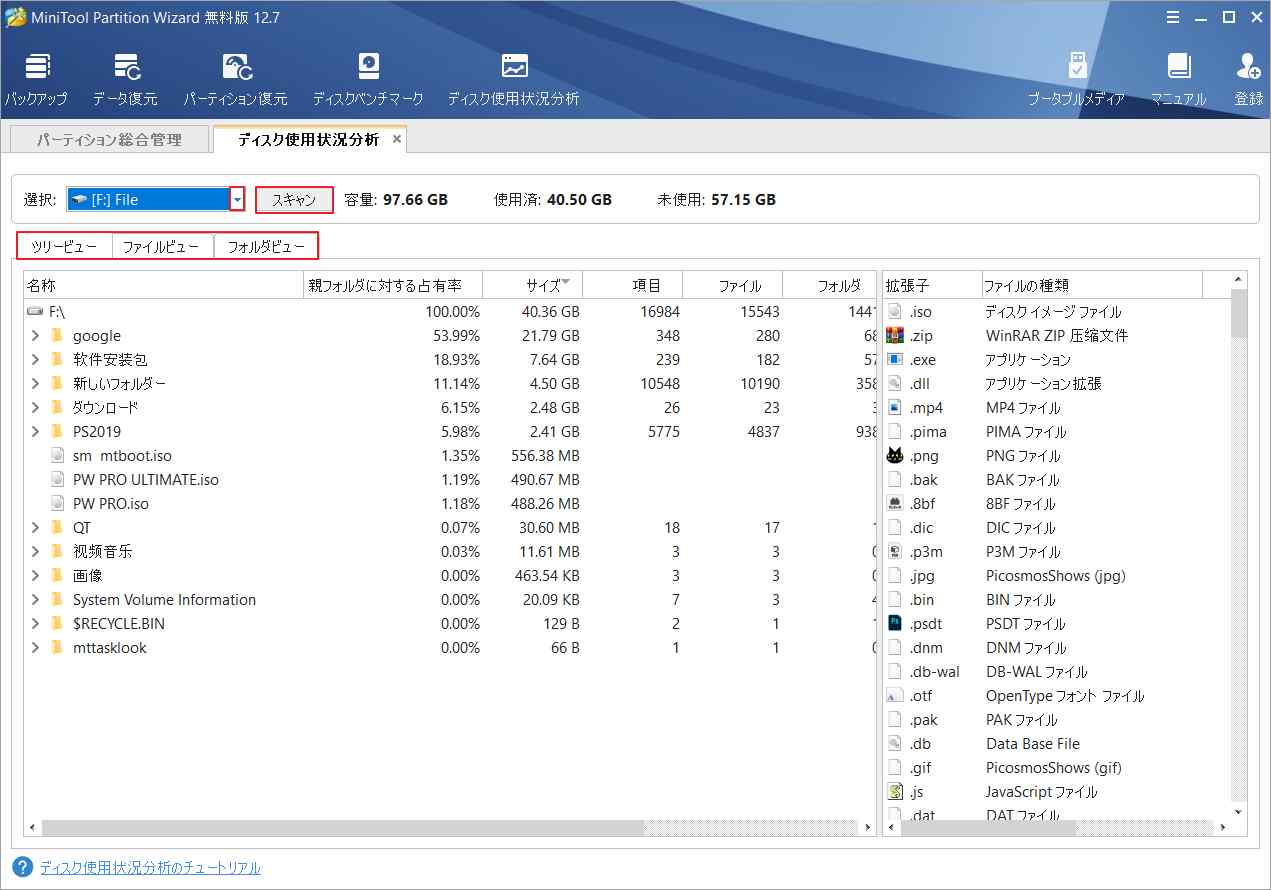Launch データ復元 data recovery
This screenshot has width=1271, height=890.
click(x=125, y=79)
